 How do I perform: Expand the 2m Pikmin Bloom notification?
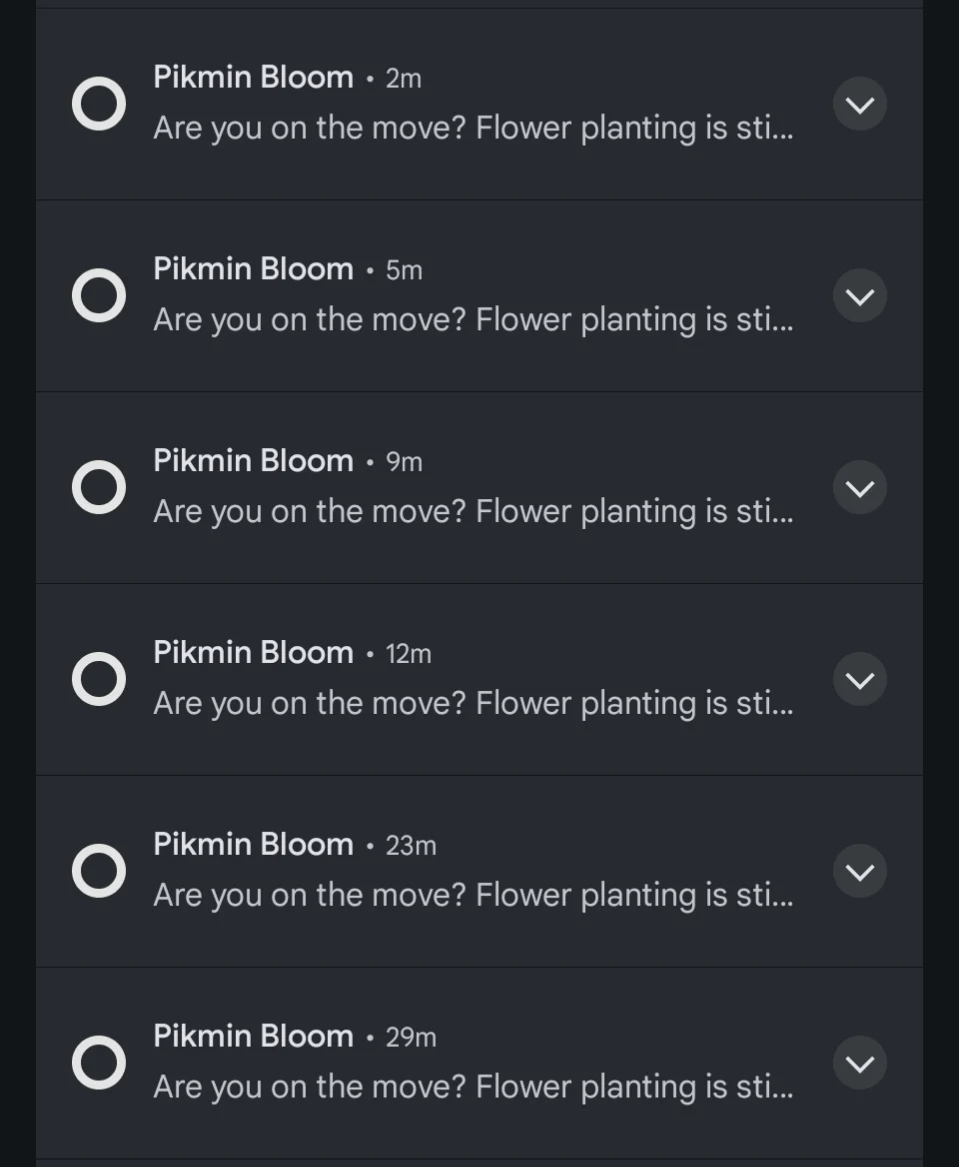(x=859, y=103)
